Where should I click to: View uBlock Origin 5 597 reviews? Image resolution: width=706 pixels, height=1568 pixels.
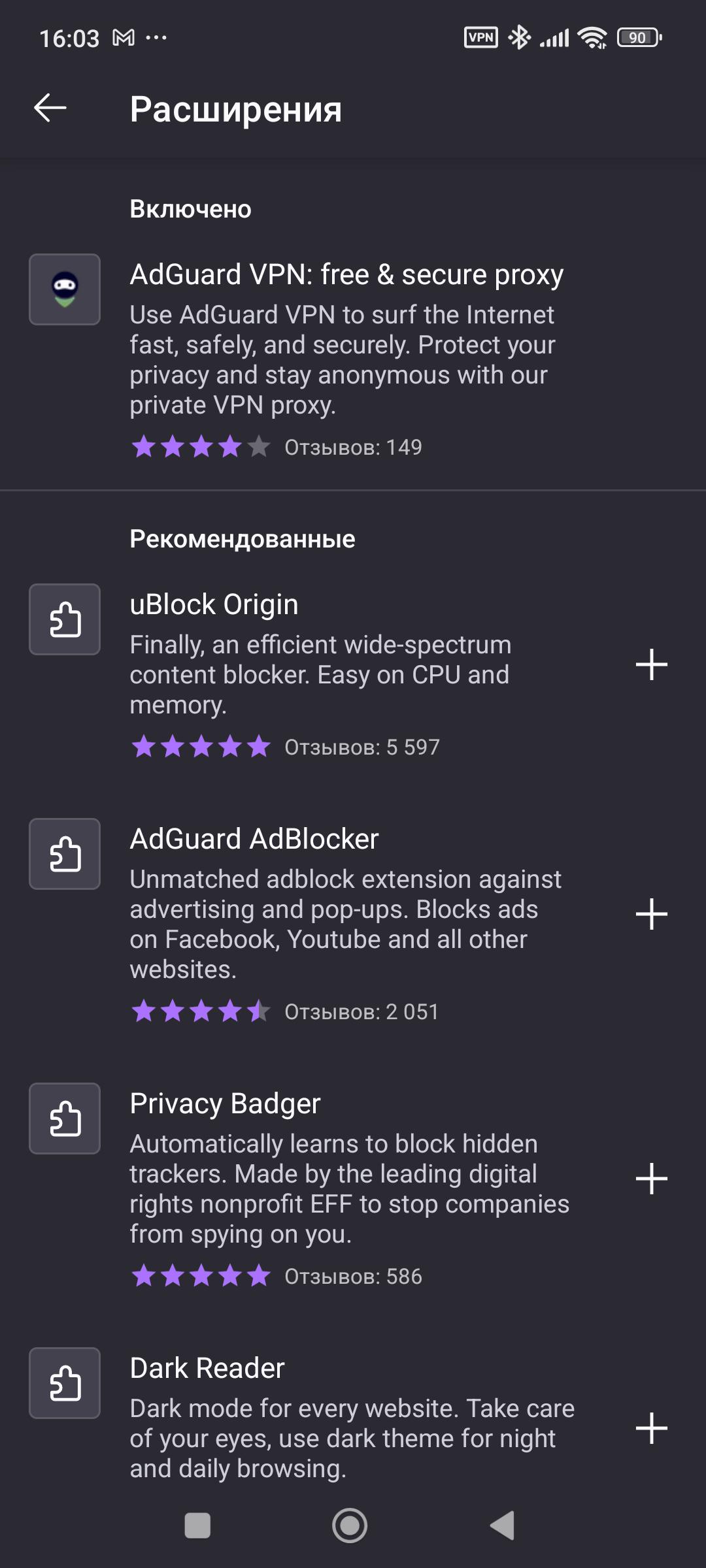361,747
